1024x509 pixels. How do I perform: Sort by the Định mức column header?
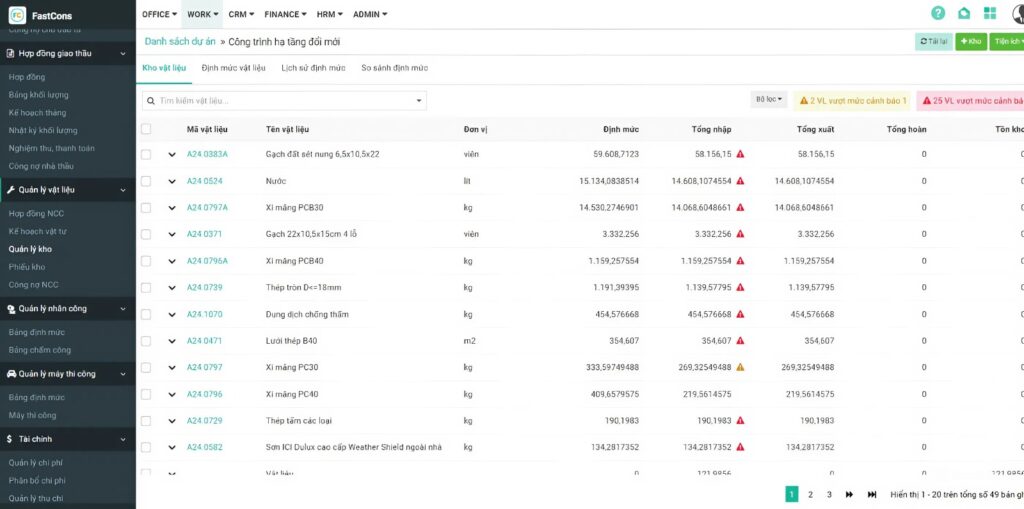(x=620, y=129)
